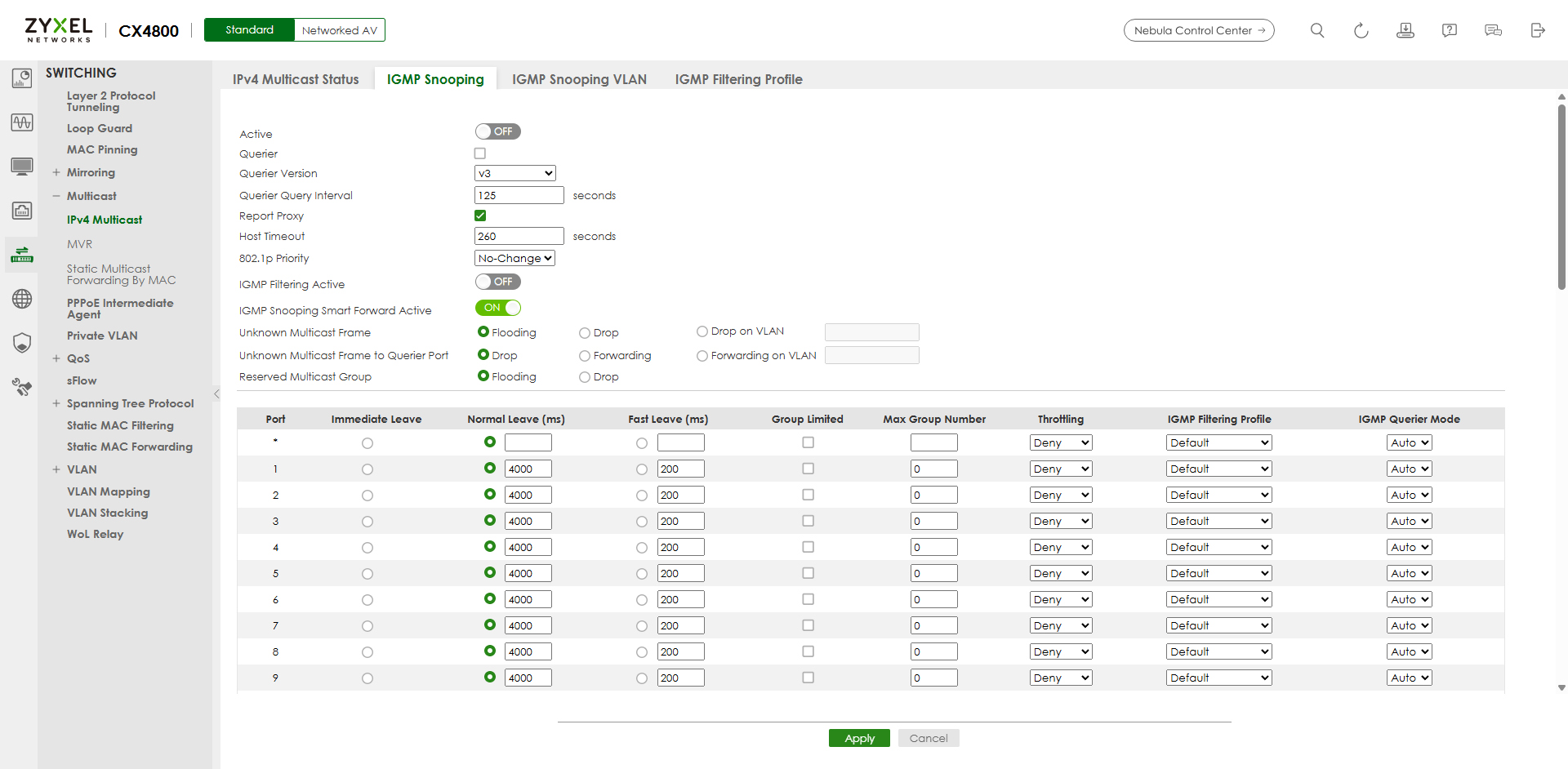1568x769 pixels.
Task: Check the Querier checkbox
Action: point(480,153)
